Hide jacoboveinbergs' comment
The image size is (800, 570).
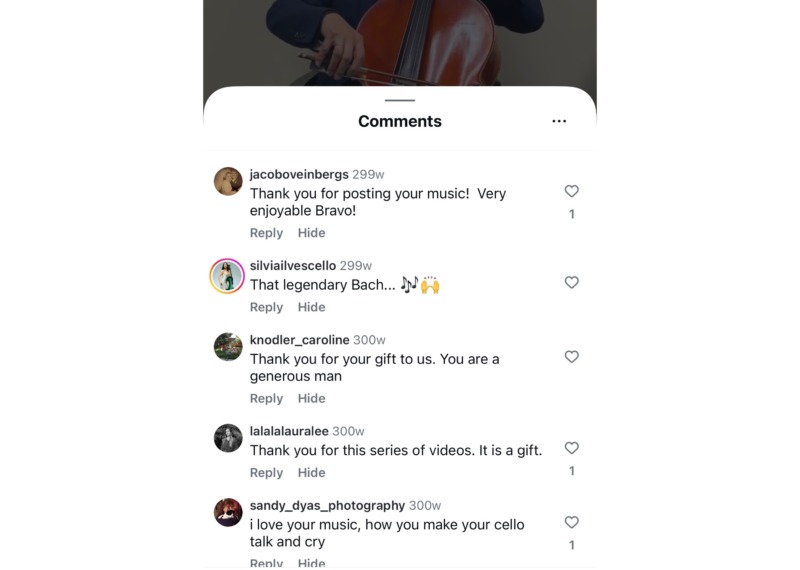click(311, 233)
